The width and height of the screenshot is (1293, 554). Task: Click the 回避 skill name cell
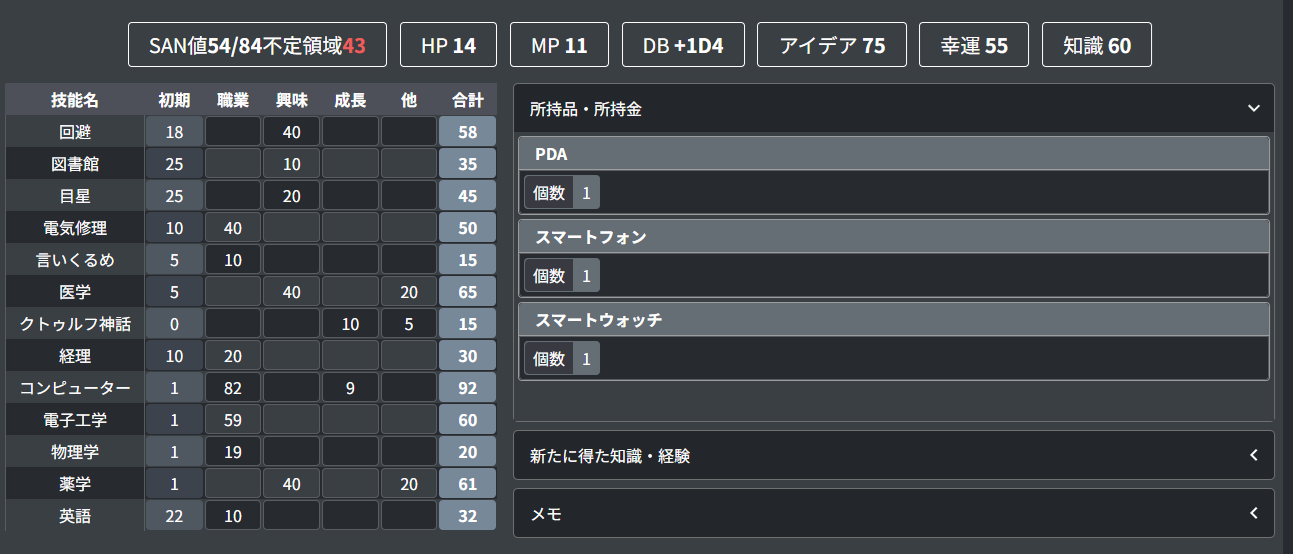coord(75,131)
